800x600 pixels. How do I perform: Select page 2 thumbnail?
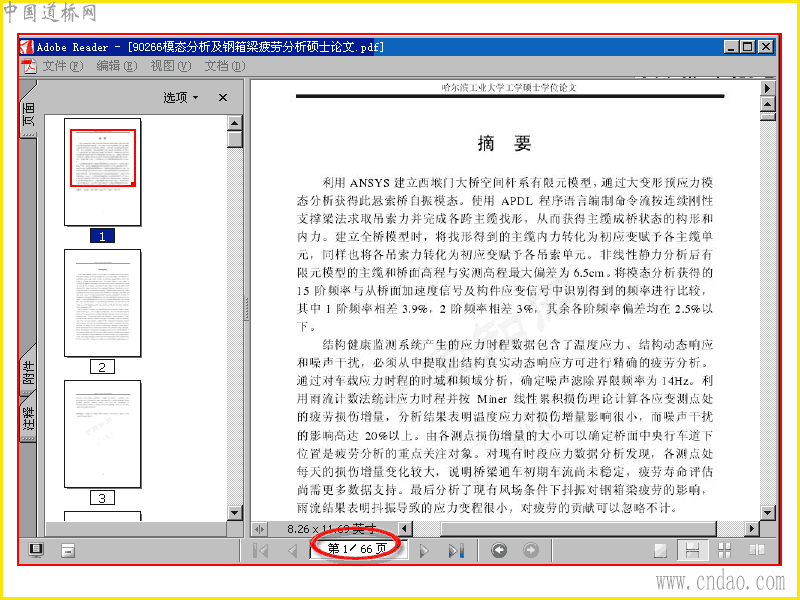[103, 303]
